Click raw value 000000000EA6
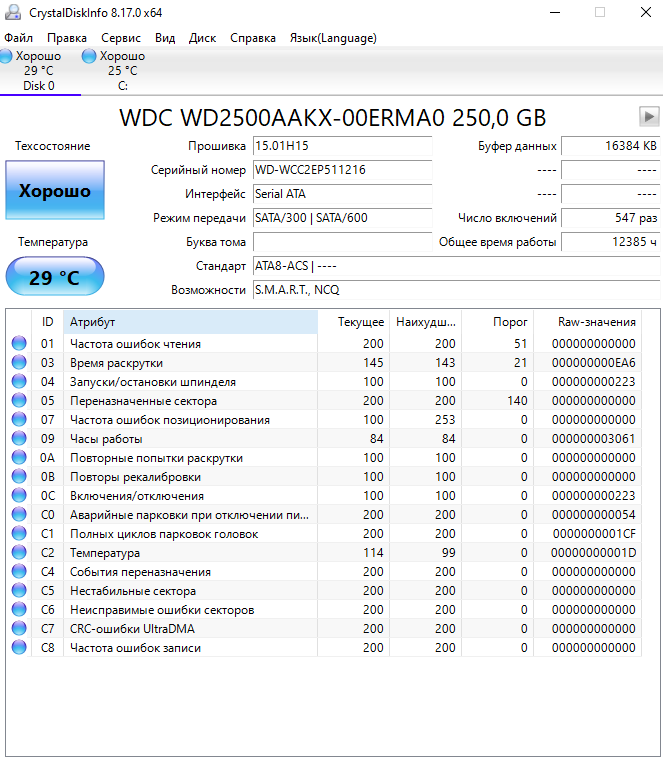 coord(593,363)
